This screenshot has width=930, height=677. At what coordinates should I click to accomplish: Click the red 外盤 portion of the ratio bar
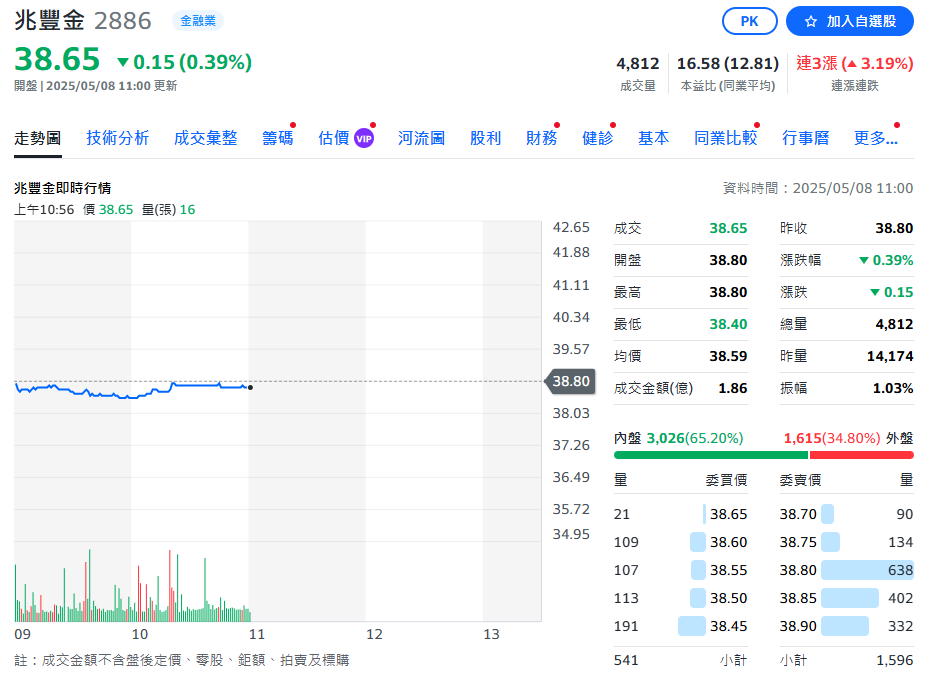click(861, 455)
